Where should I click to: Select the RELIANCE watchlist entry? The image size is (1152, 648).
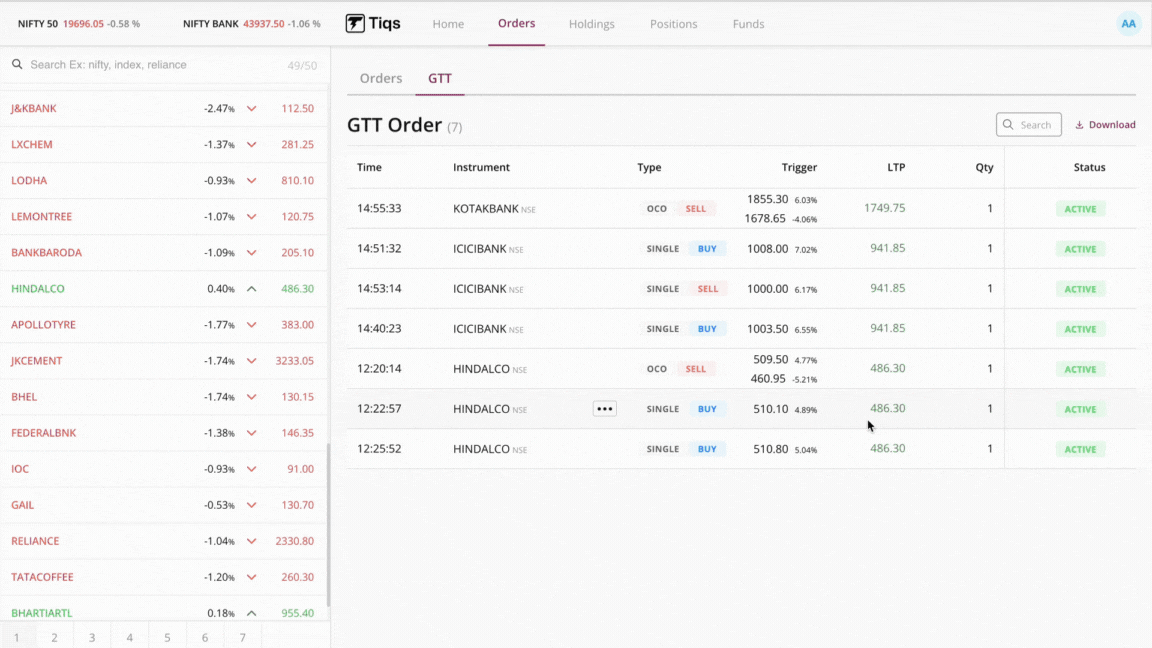point(164,541)
